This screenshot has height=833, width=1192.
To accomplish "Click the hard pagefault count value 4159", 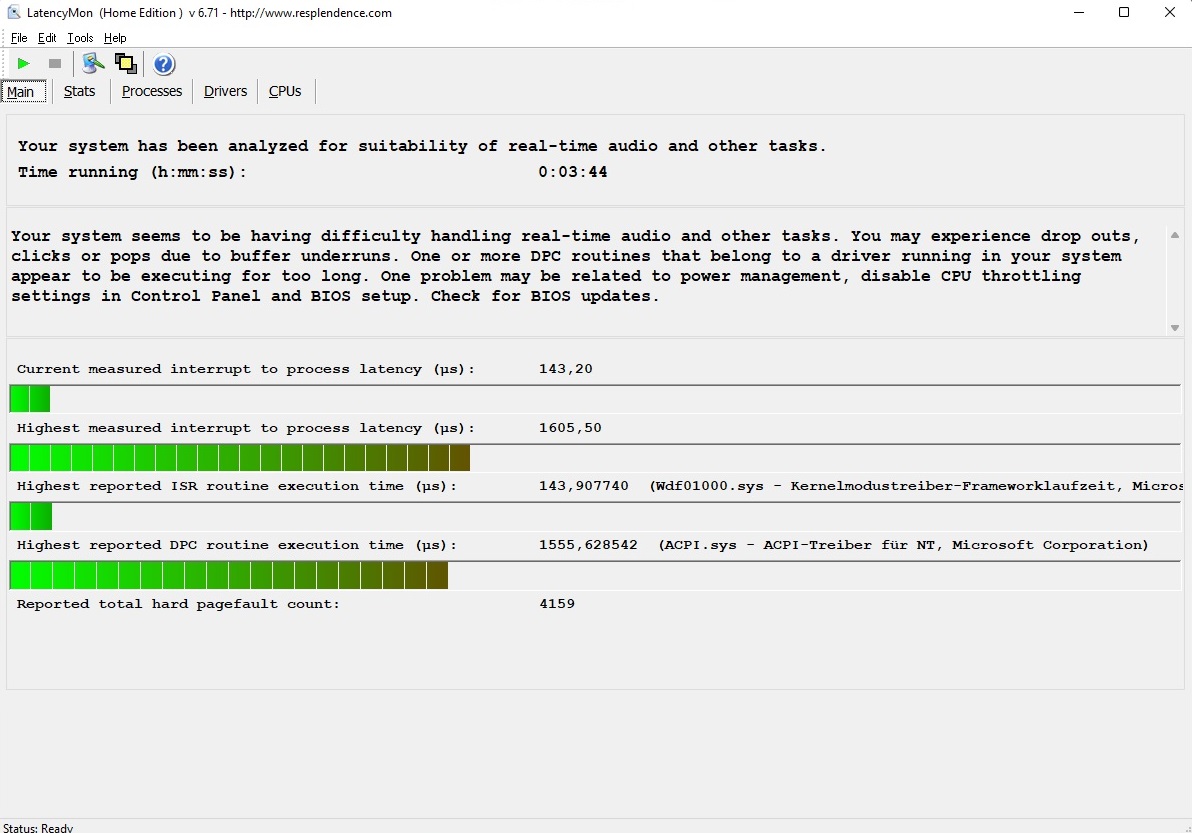I will pos(556,603).
